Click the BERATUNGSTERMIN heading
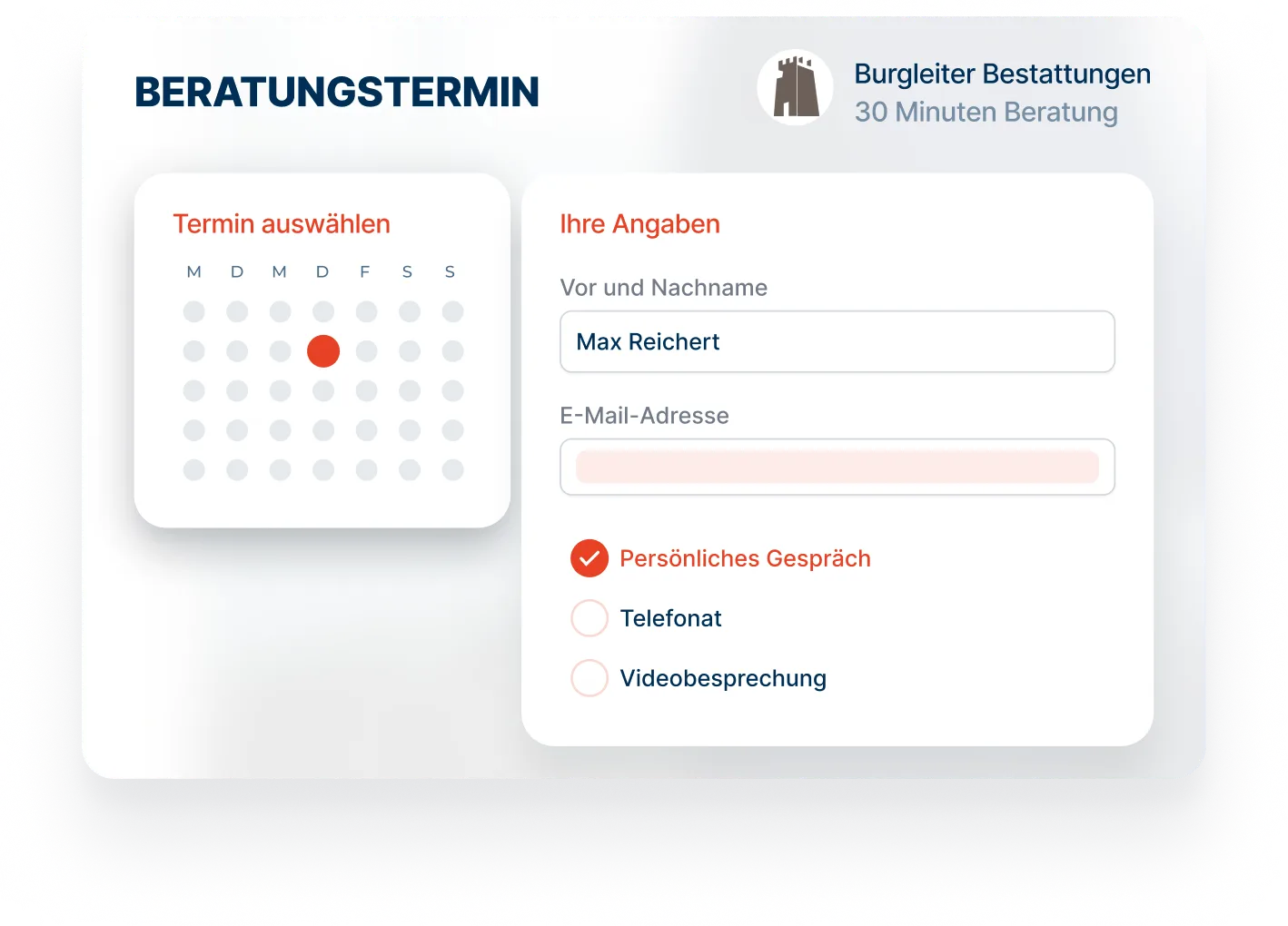Viewport: 1288px width, 926px height. coord(337,92)
